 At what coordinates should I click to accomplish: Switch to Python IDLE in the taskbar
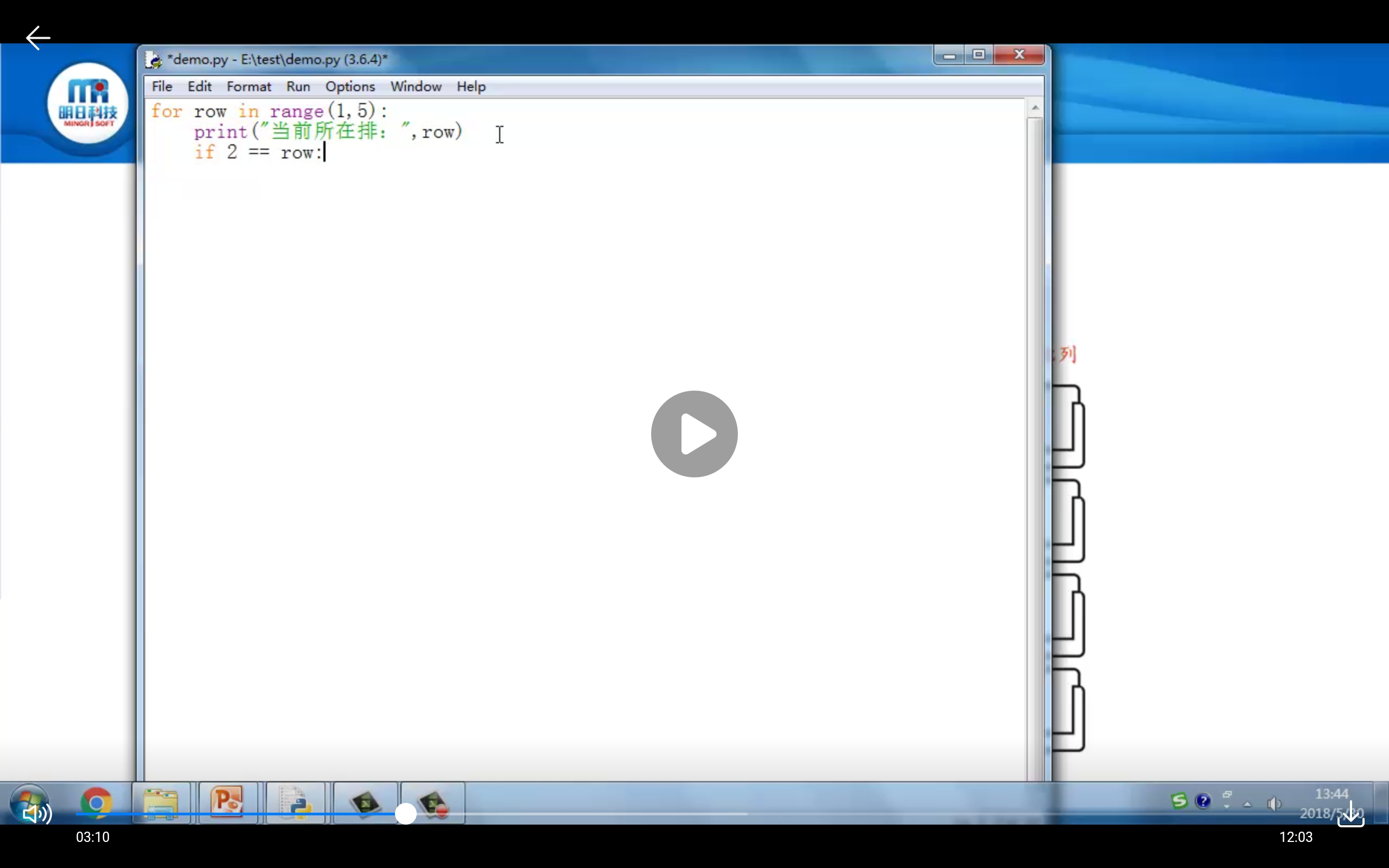295,802
